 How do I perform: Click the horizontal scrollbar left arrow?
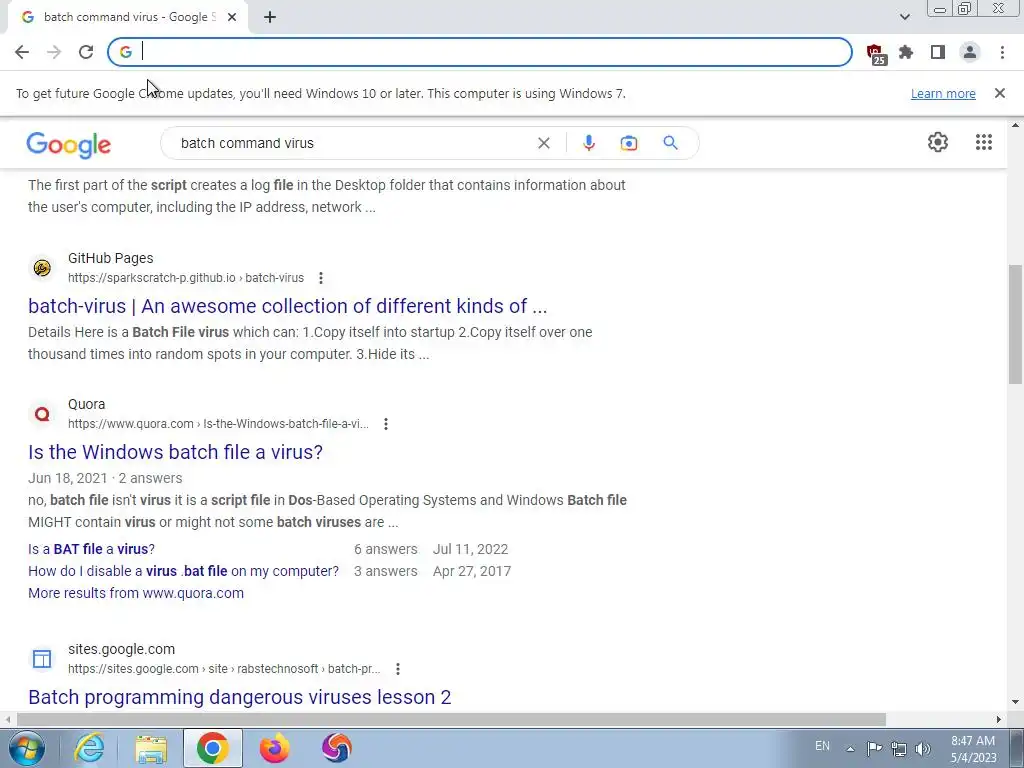click(7, 720)
